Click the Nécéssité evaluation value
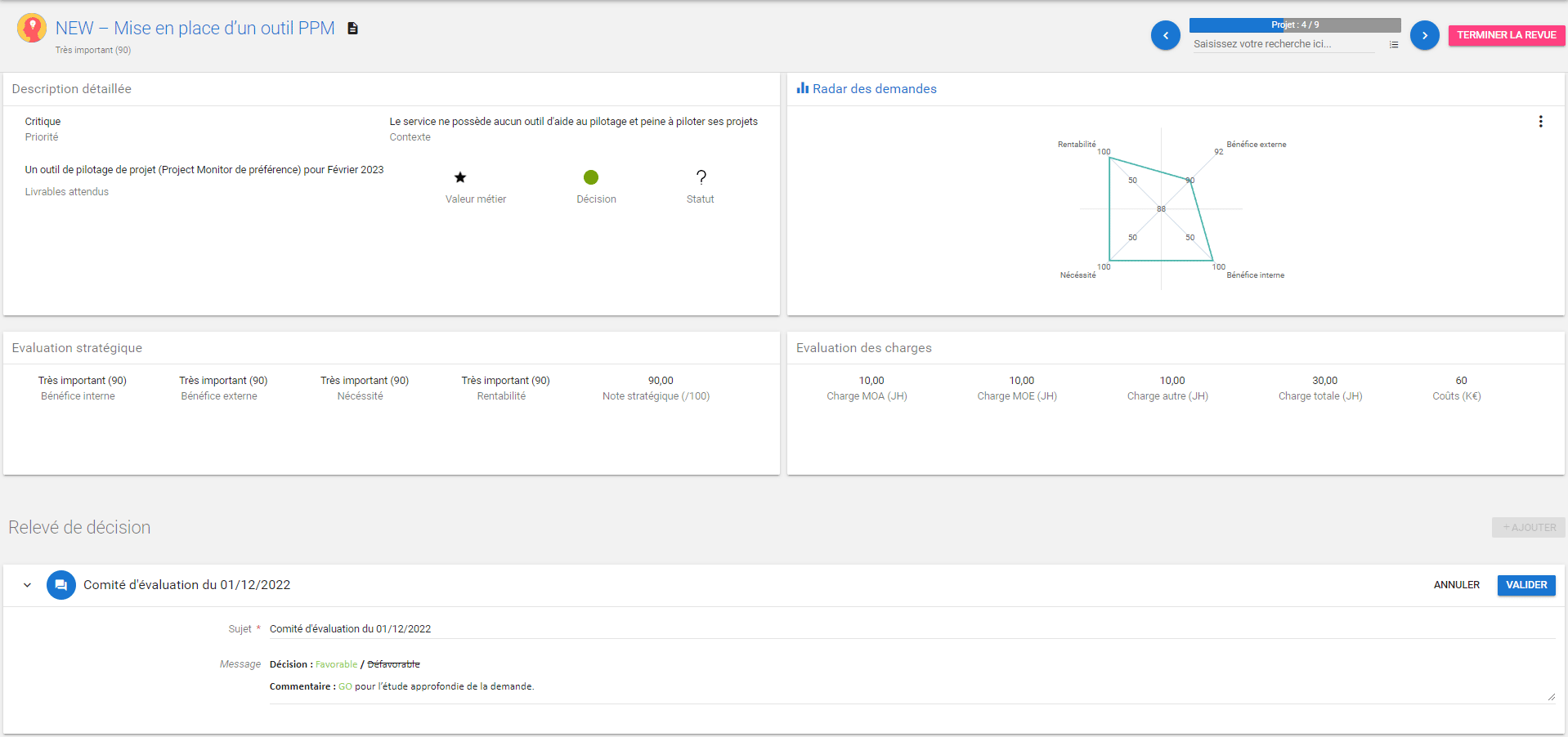The image size is (1568, 737). point(365,381)
